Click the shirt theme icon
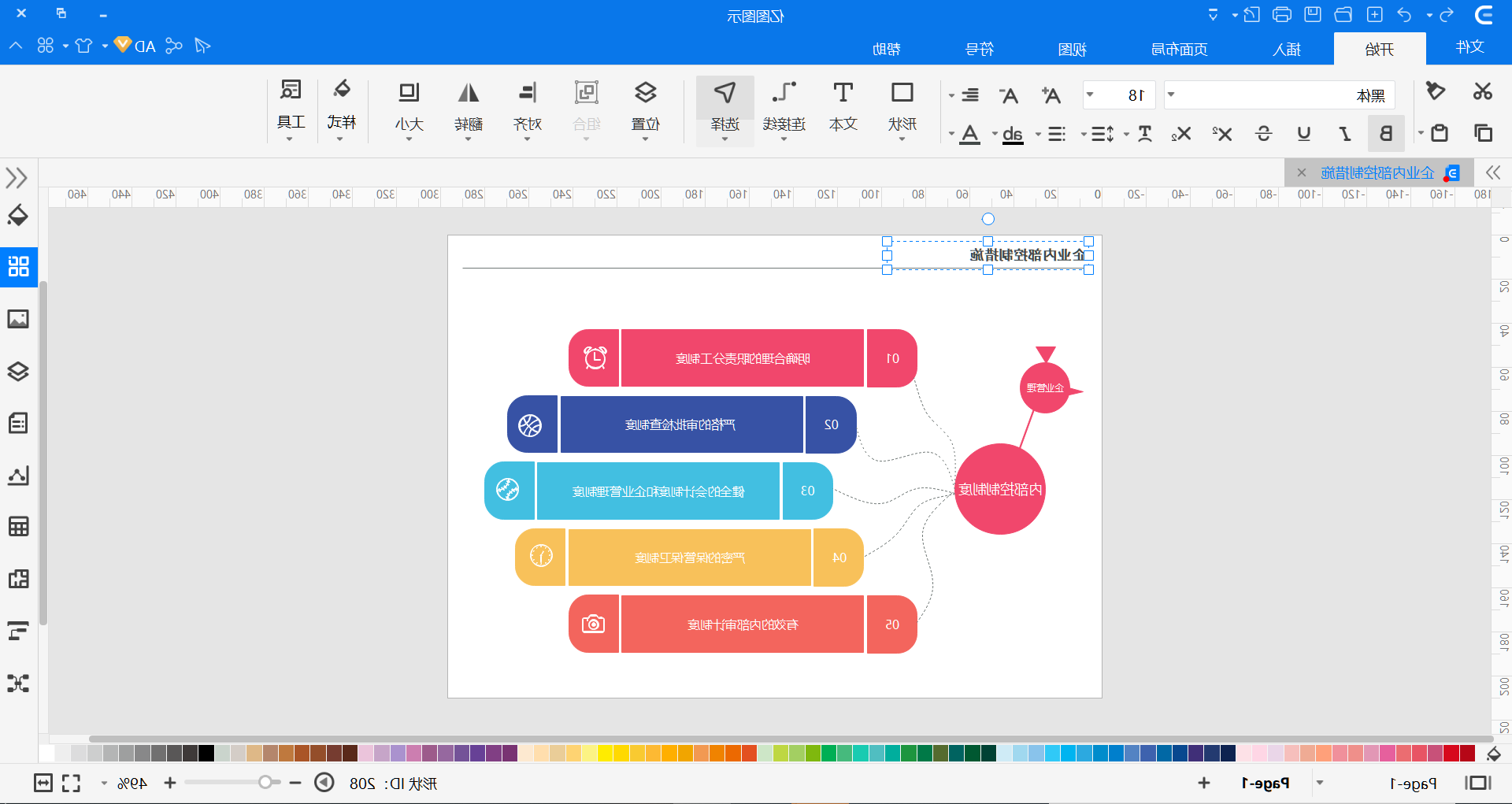 [x=83, y=46]
